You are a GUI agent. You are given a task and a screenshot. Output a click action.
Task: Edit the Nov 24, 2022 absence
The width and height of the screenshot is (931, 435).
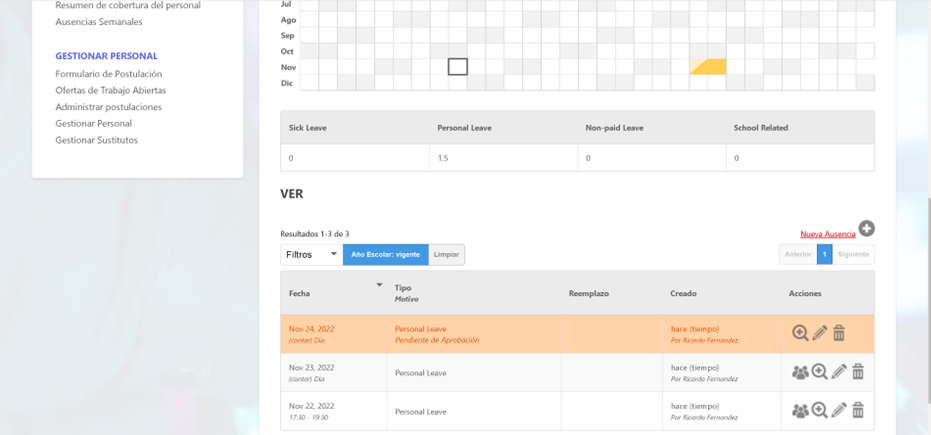(820, 333)
